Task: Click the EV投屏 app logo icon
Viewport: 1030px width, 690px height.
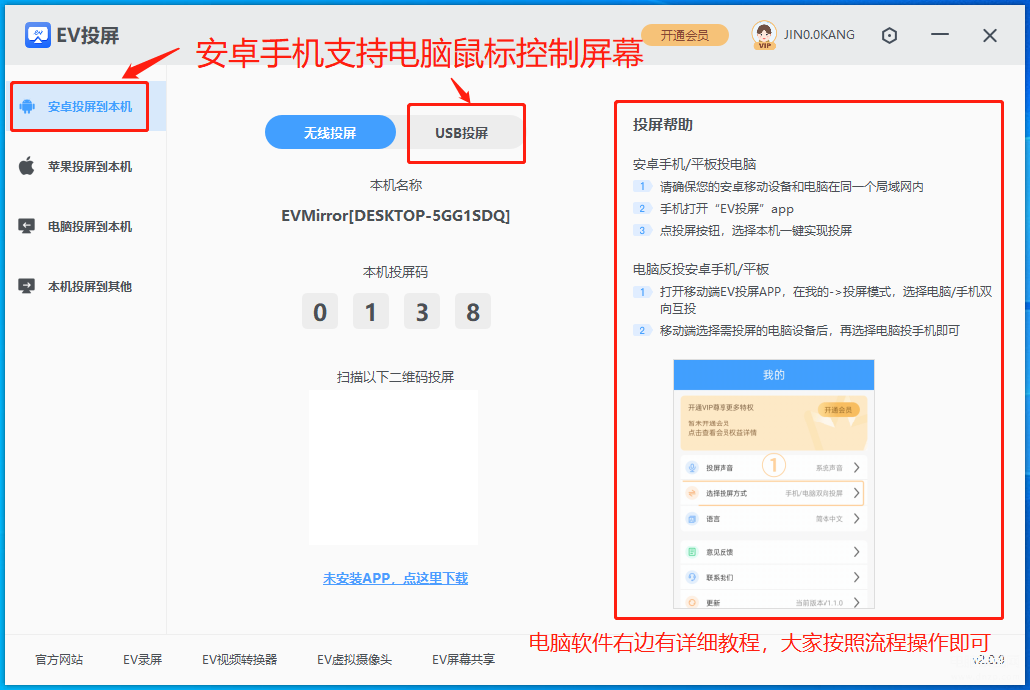Action: 37,35
